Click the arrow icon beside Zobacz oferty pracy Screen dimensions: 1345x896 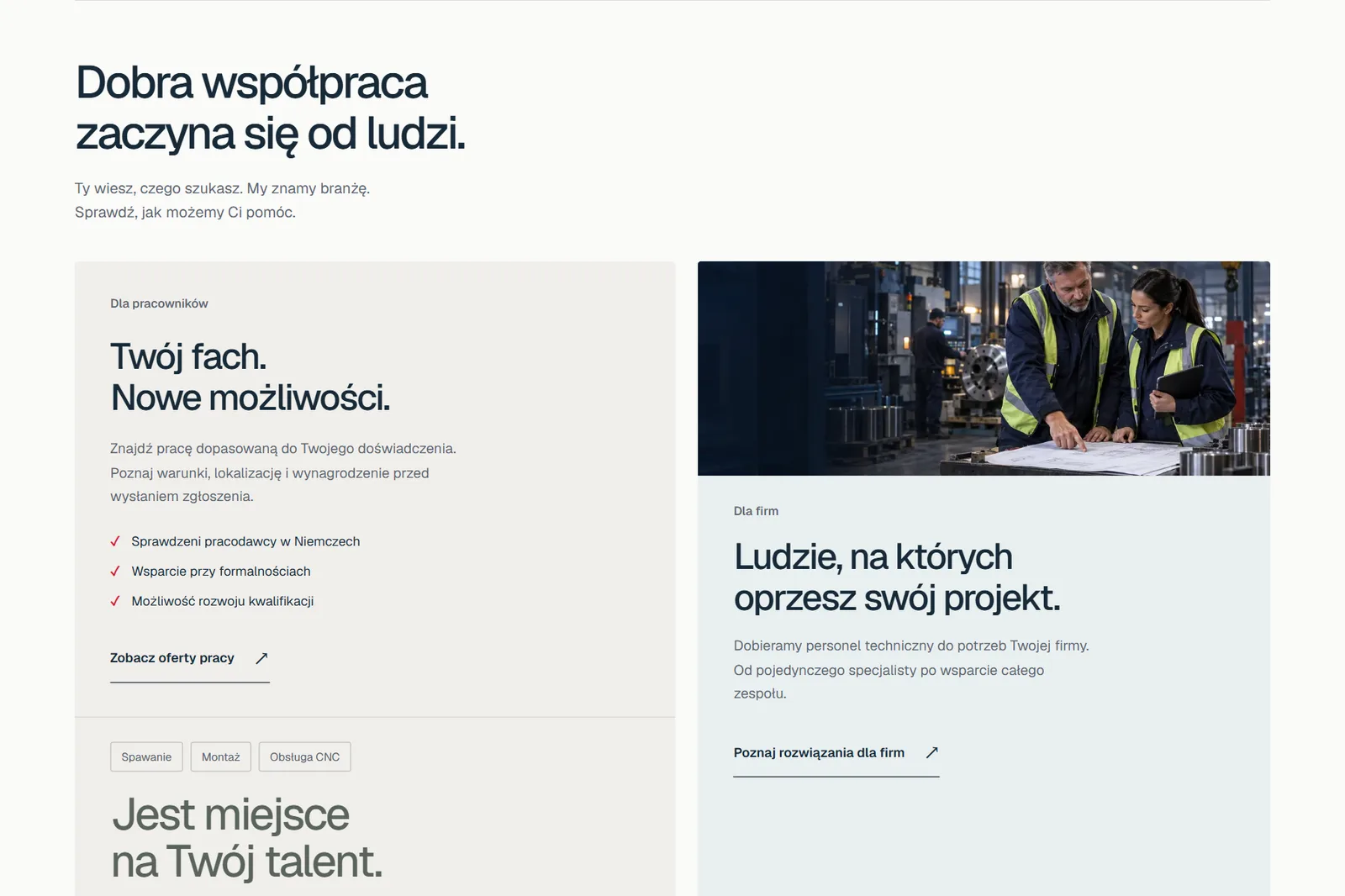click(x=261, y=658)
